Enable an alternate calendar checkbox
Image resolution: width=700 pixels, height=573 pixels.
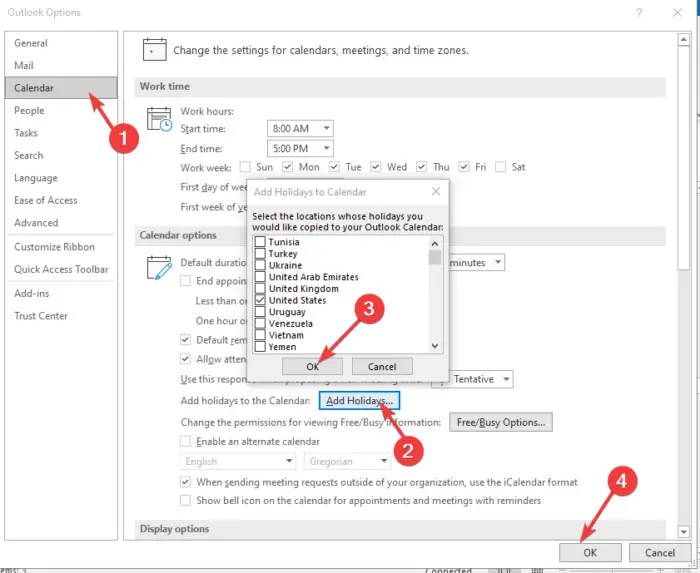pyautogui.click(x=185, y=441)
